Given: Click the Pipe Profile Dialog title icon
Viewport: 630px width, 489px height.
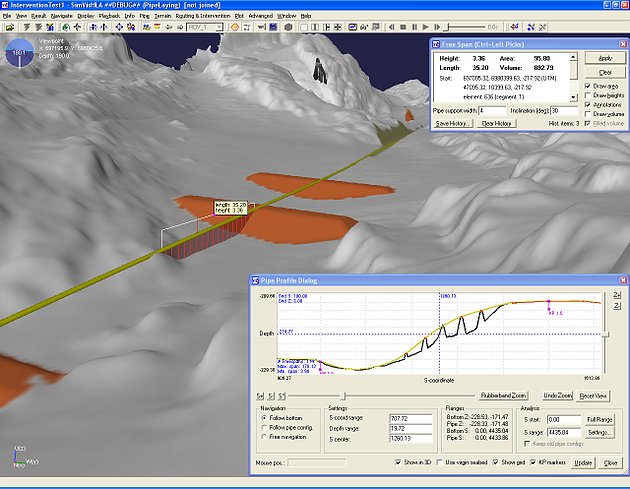Looking at the screenshot, I should [x=255, y=282].
